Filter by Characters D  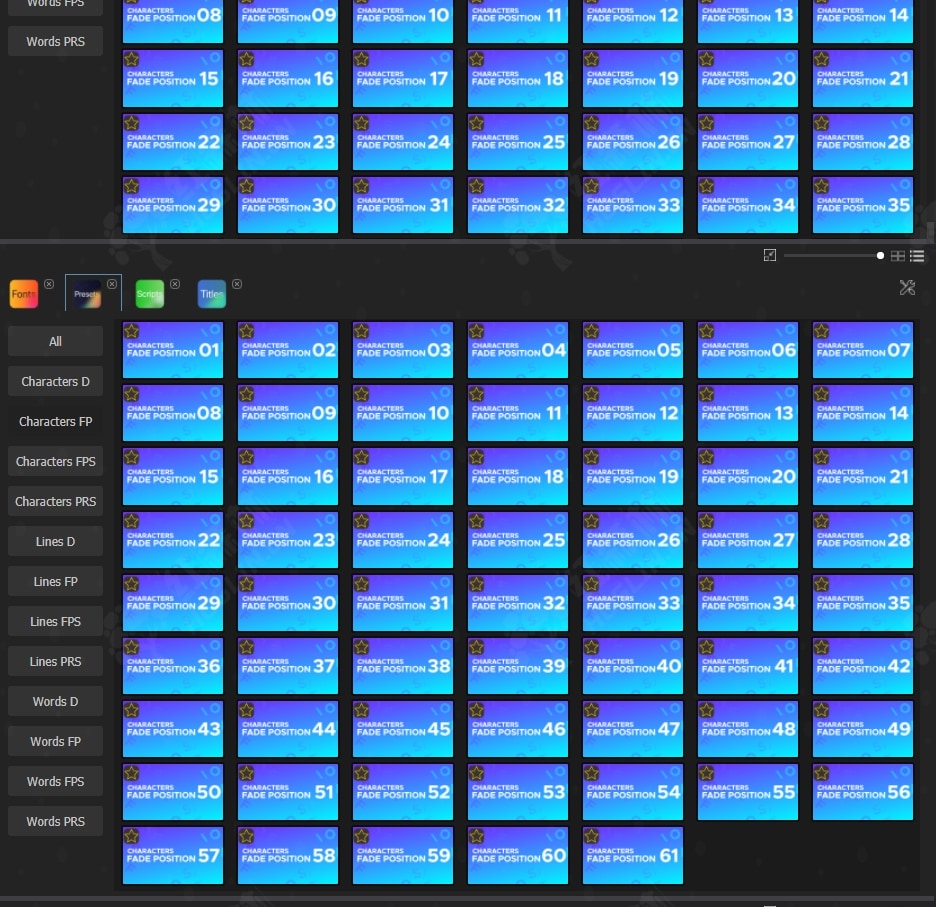point(56,382)
